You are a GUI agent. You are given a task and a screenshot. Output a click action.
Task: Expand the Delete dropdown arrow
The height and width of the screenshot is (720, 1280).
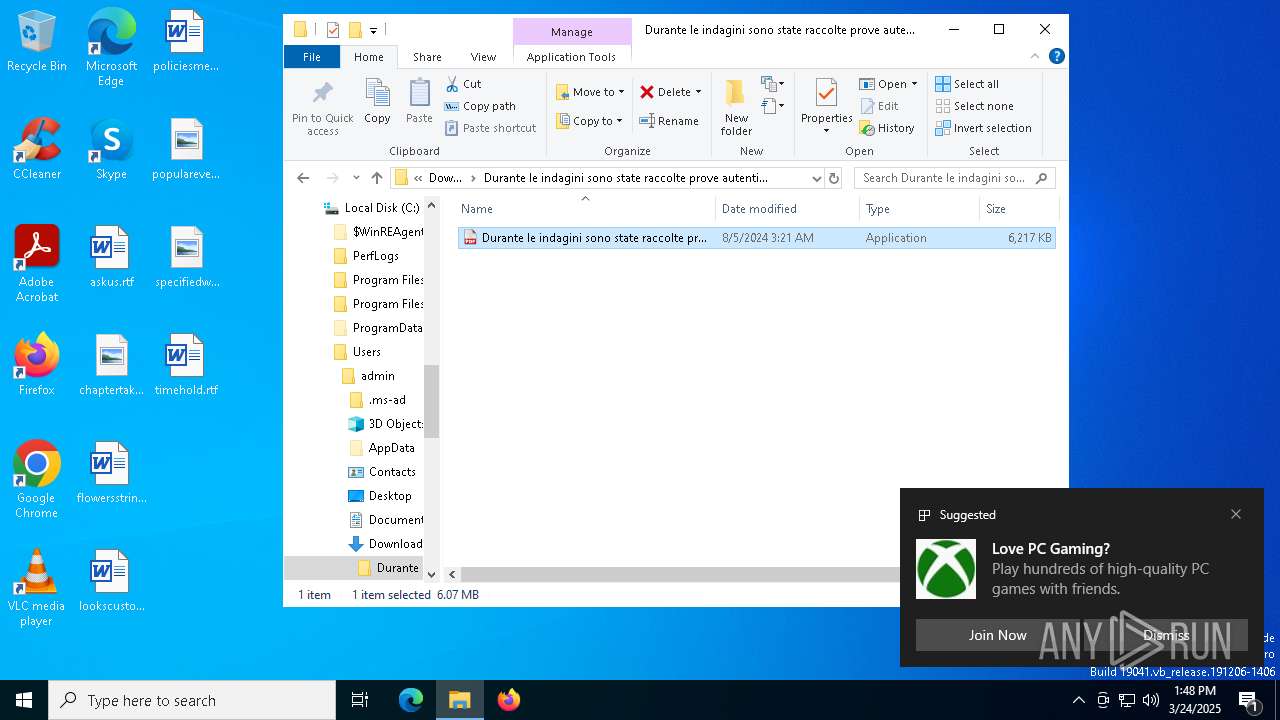(x=698, y=92)
